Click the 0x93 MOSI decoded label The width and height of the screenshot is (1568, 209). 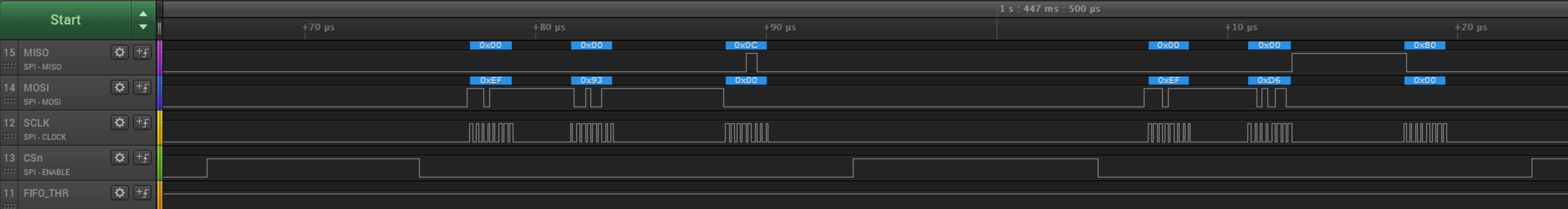(x=591, y=80)
